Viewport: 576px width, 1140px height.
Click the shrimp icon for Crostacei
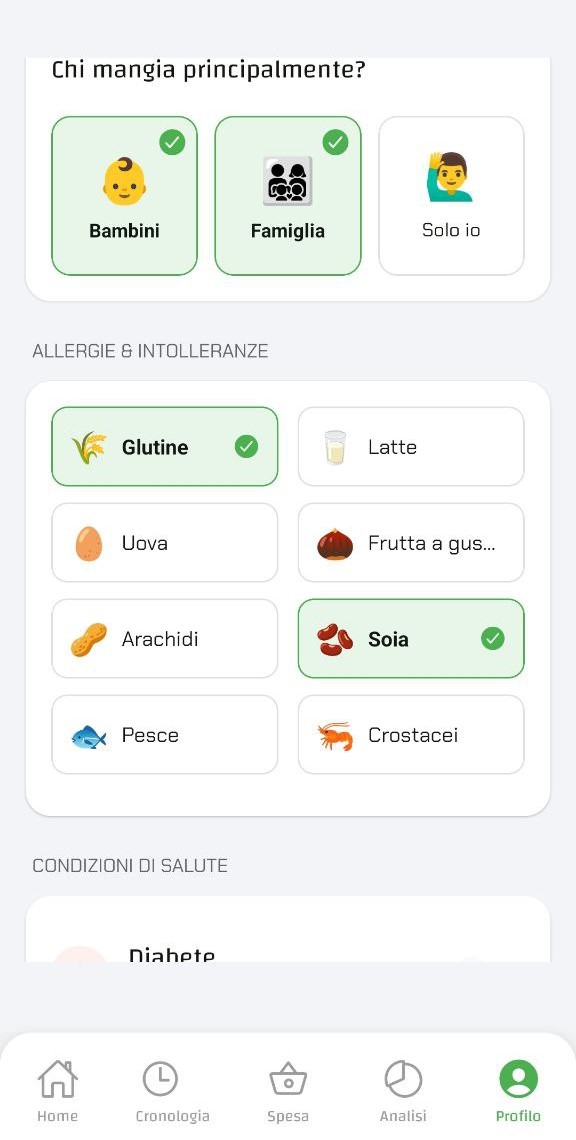click(x=334, y=734)
